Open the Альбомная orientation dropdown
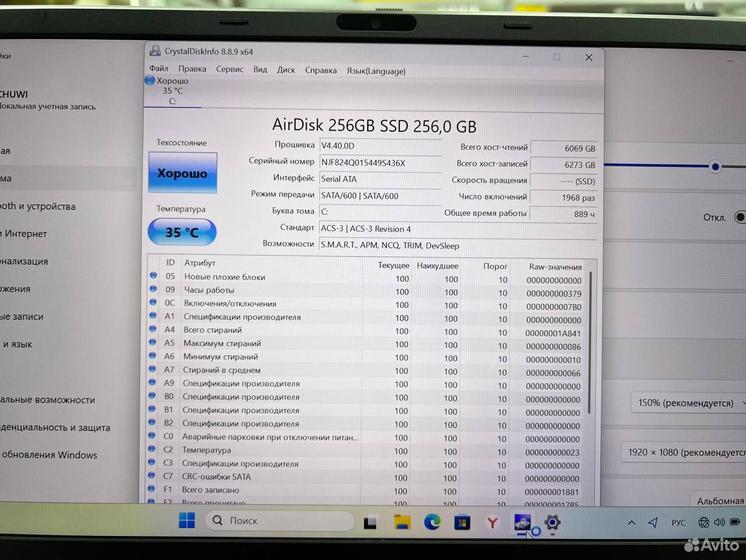This screenshot has width=746, height=560. (x=718, y=501)
